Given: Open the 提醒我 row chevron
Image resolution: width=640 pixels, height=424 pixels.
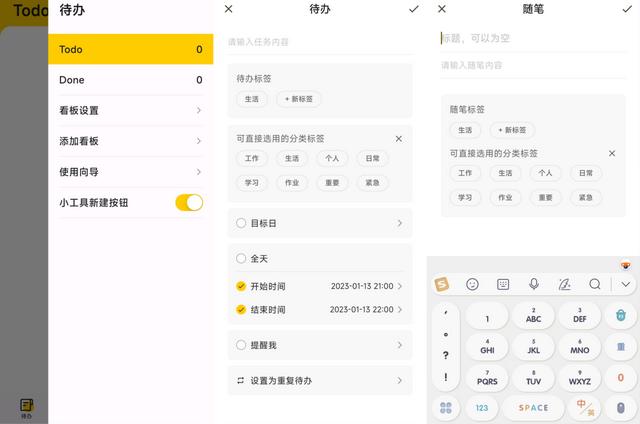Looking at the screenshot, I should (x=400, y=345).
